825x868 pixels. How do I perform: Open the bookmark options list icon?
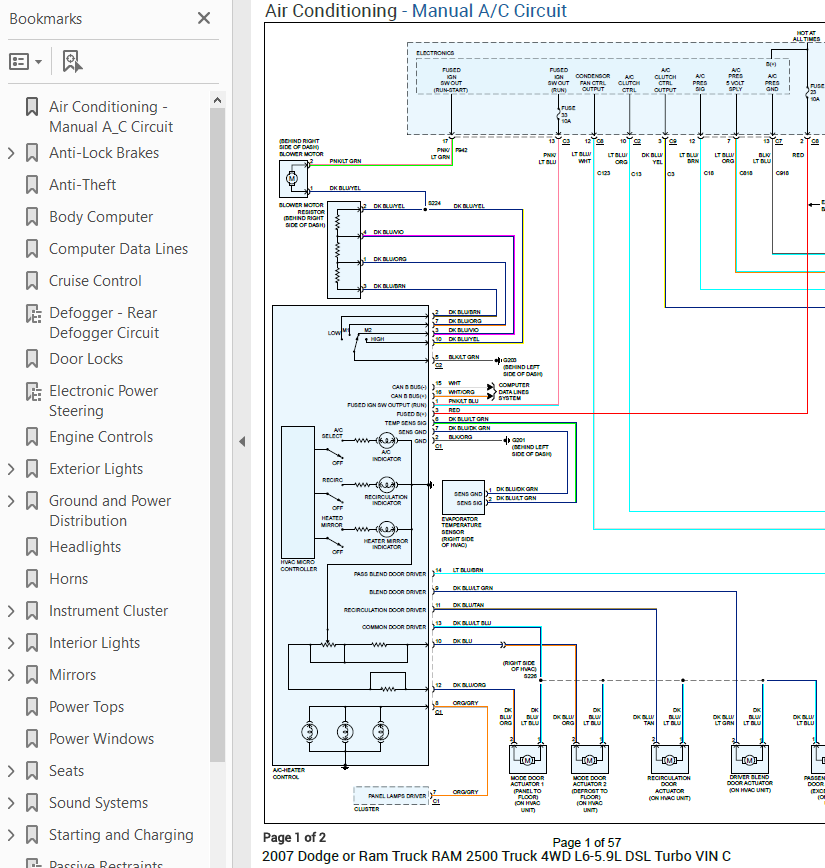tap(19, 61)
